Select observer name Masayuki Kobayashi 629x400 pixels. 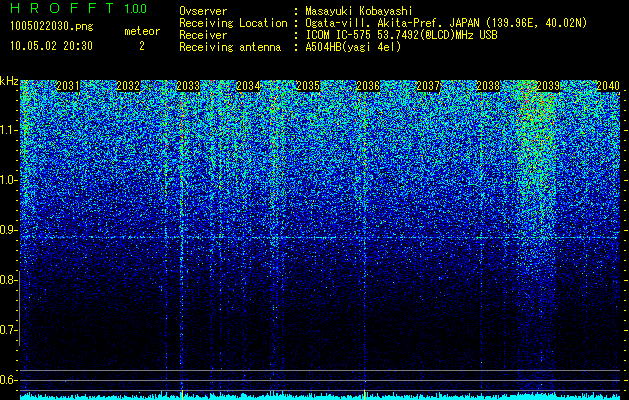[x=359, y=11]
